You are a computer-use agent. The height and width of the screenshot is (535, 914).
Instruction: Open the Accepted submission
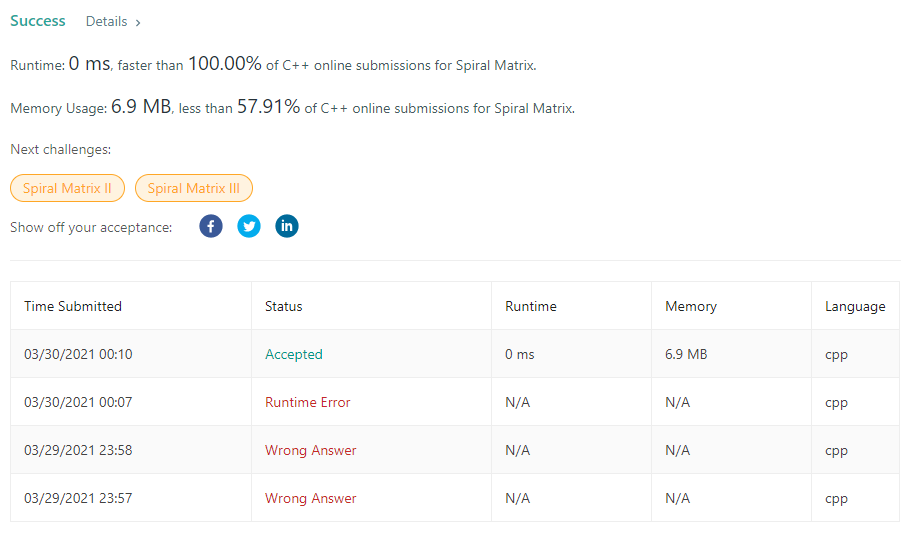pyautogui.click(x=294, y=354)
